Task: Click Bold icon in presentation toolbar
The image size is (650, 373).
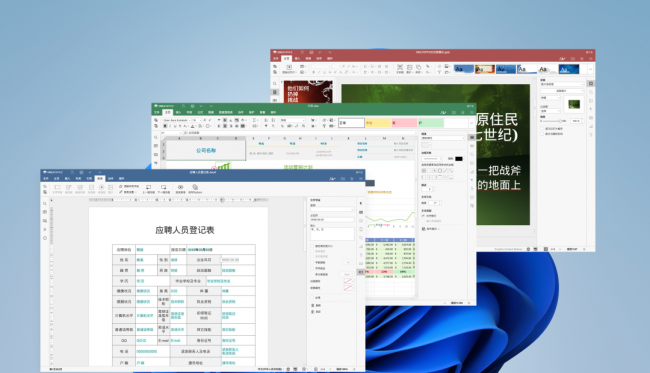Action: [314, 72]
